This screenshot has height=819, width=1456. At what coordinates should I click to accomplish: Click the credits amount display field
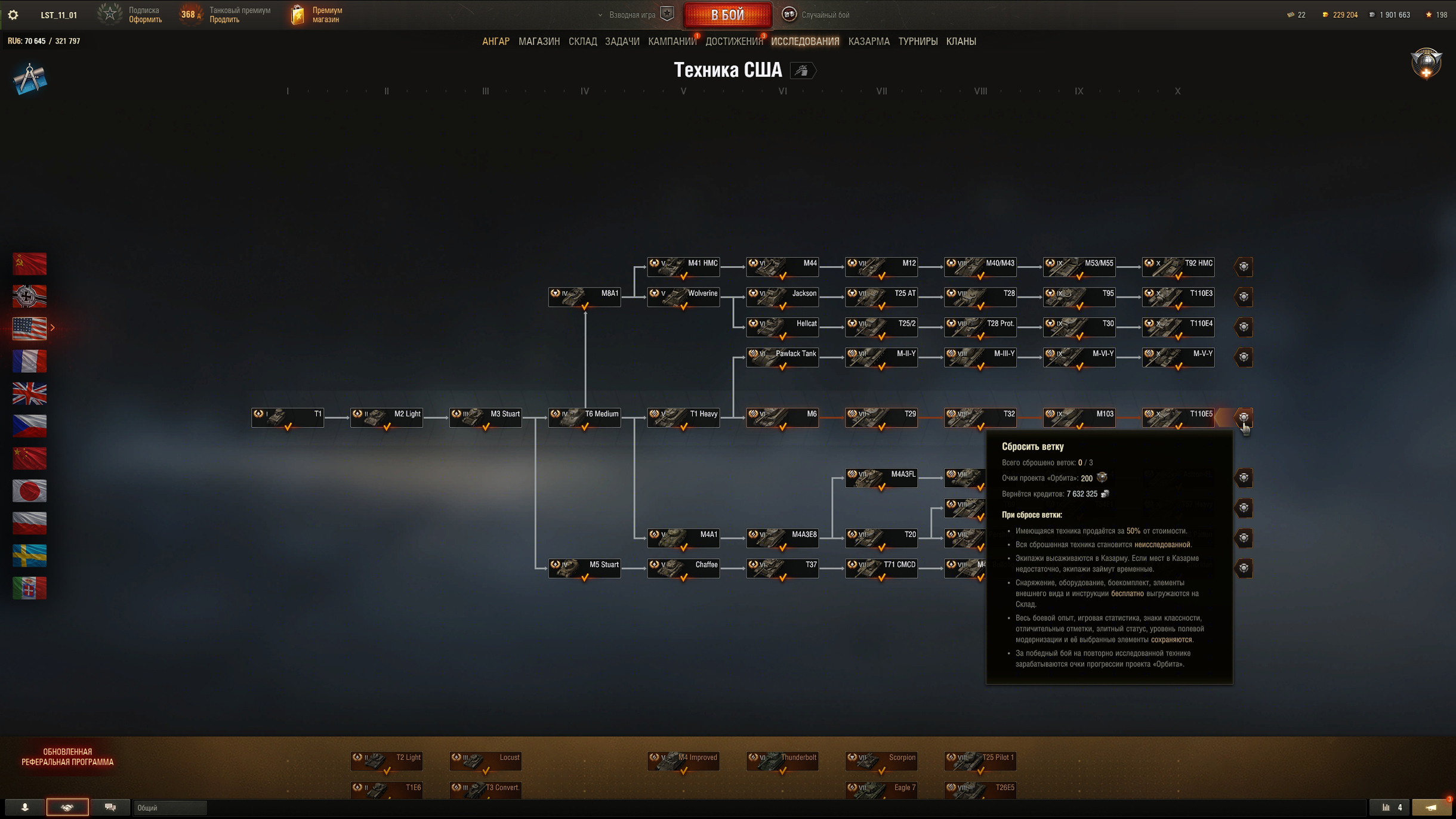1389,13
